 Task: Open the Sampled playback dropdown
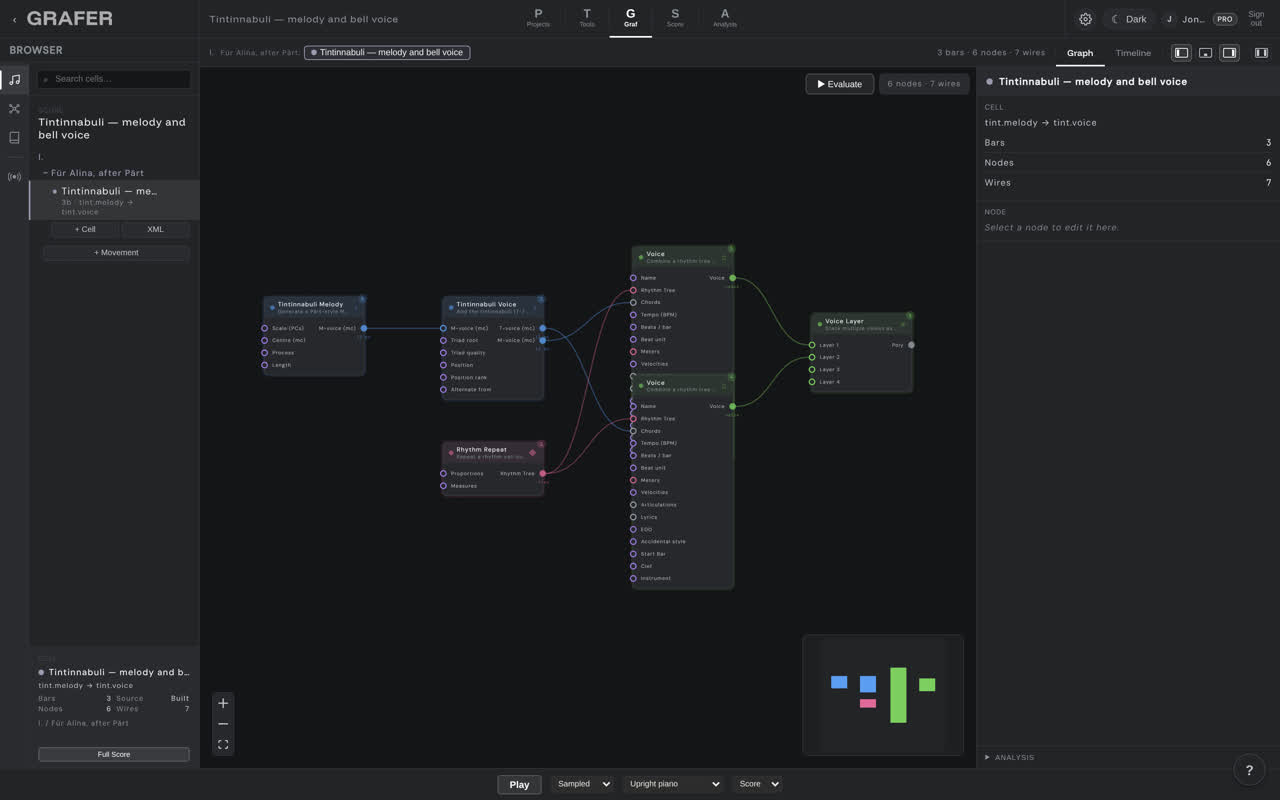[581, 784]
